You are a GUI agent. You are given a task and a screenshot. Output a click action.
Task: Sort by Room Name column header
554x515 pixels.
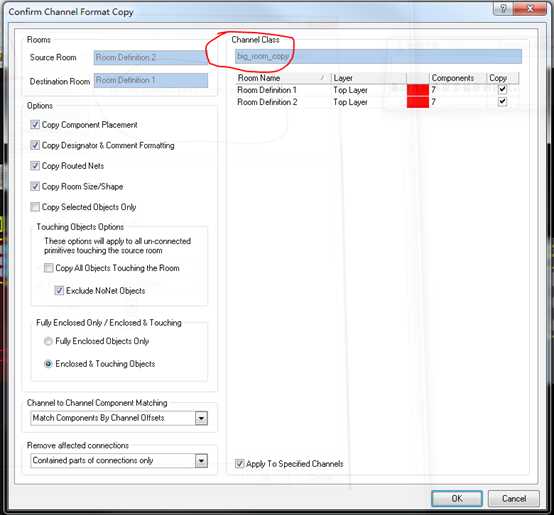point(283,78)
